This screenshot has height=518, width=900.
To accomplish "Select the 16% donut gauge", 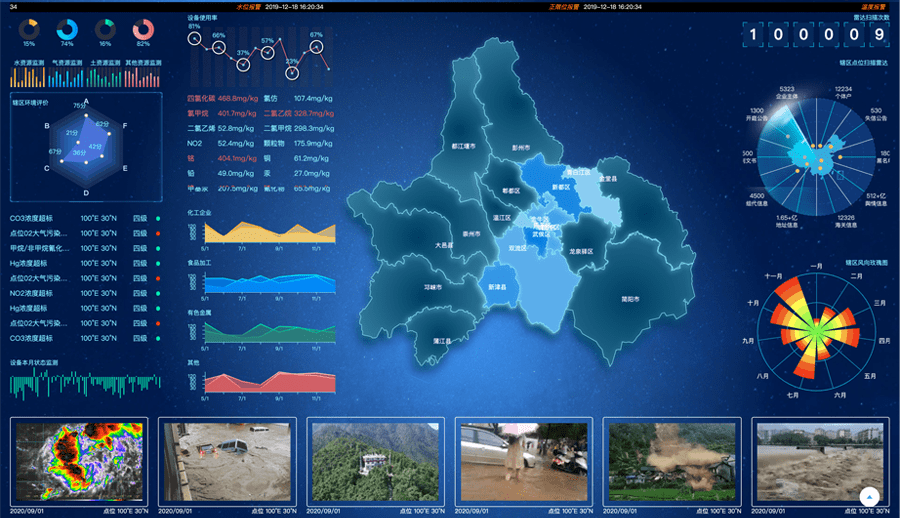I will [x=105, y=30].
